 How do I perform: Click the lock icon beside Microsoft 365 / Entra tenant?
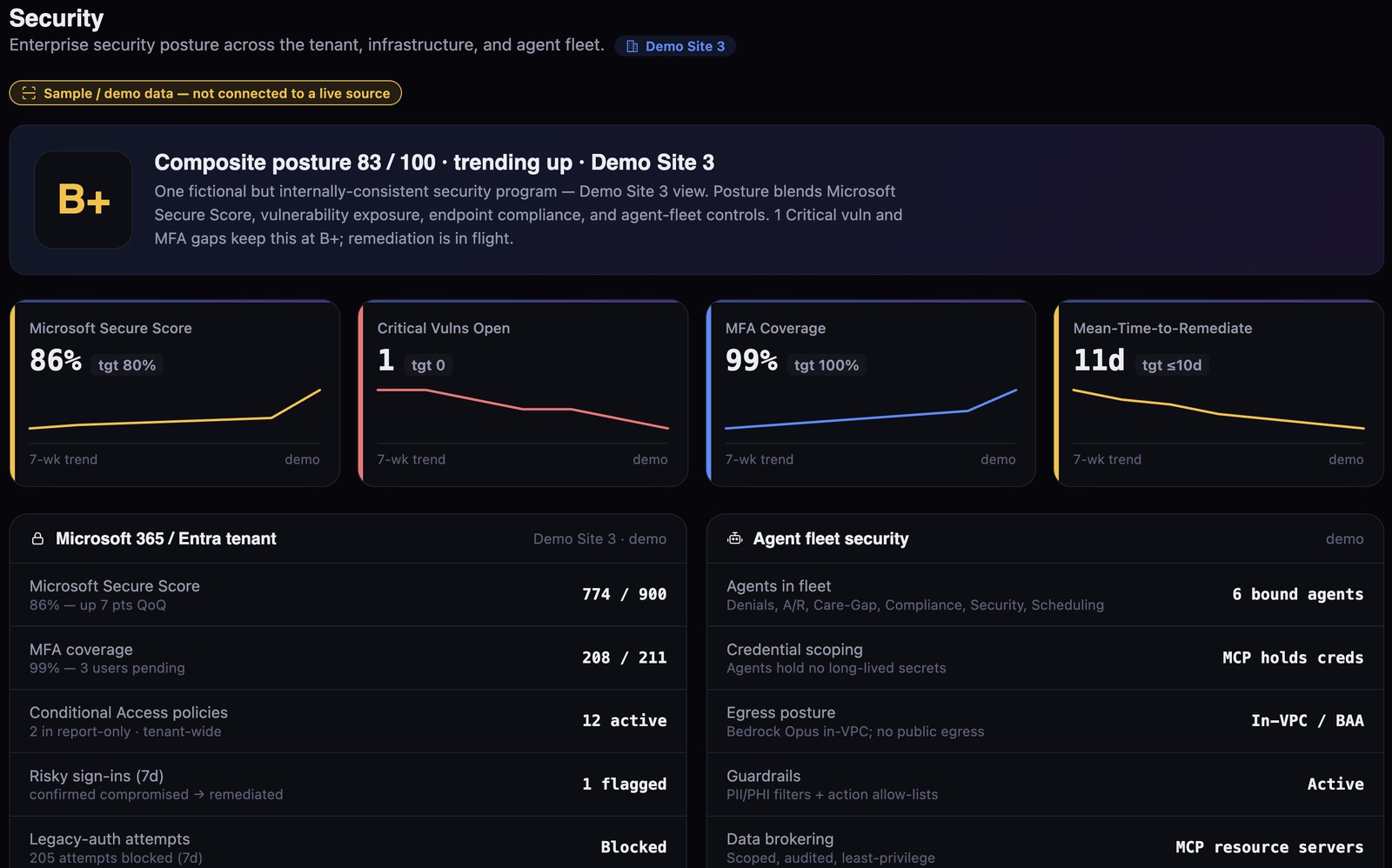[37, 538]
